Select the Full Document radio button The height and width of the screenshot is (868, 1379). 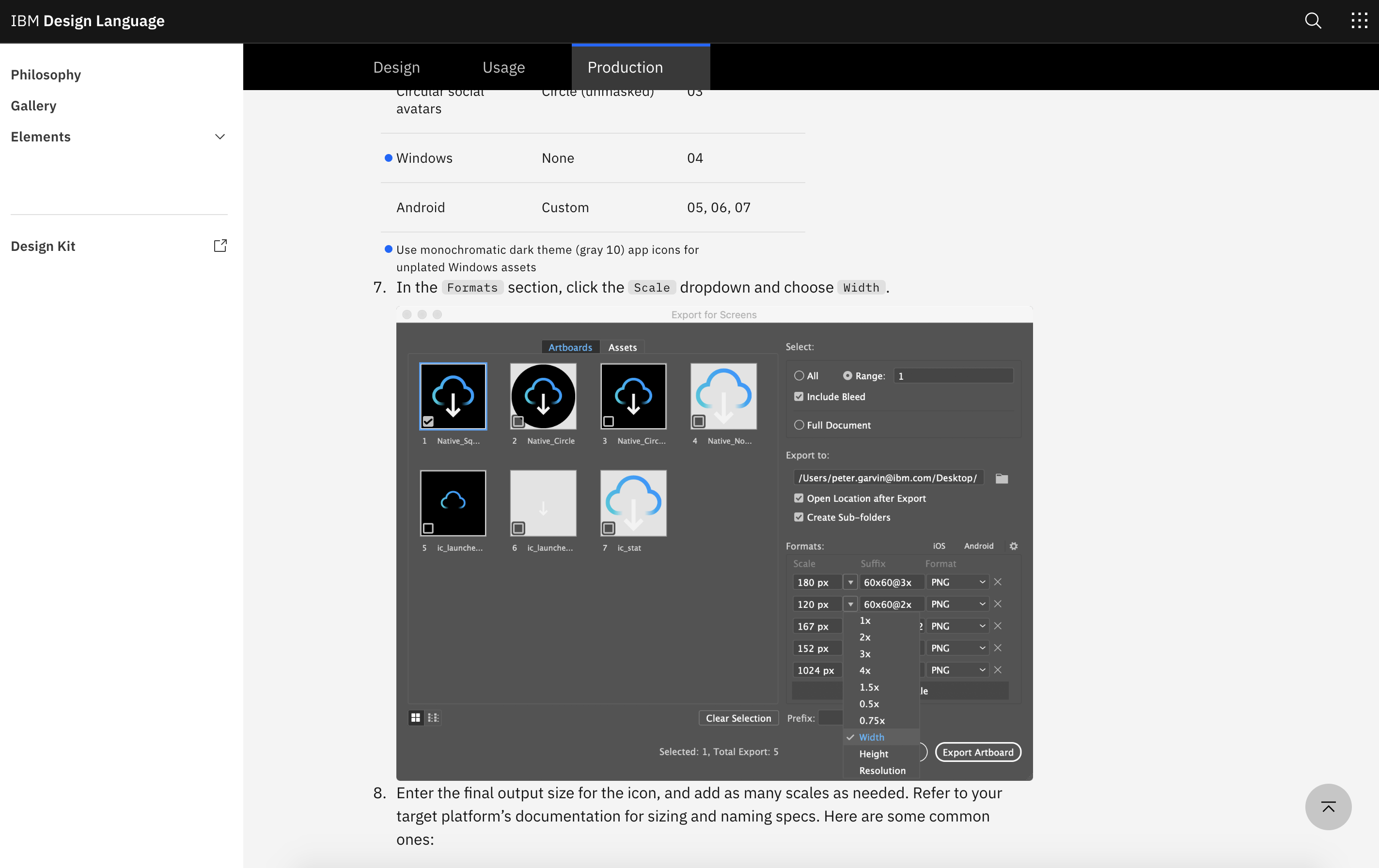[x=799, y=425]
